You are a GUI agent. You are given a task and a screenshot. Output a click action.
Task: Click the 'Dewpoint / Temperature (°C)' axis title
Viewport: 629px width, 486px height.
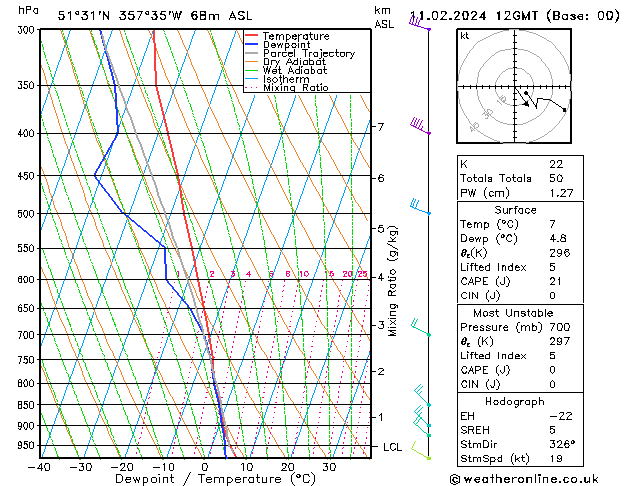(x=216, y=479)
